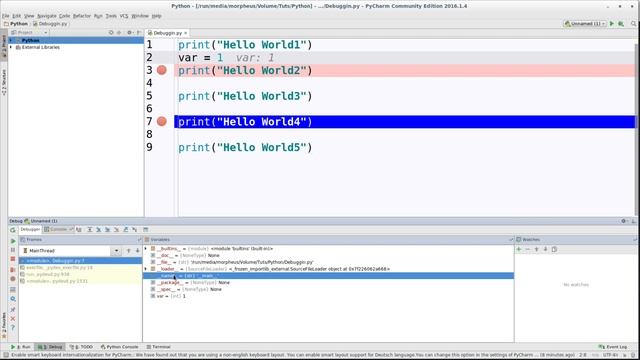Click the Duplicate Watch copy icon
Image resolution: width=640 pixels, height=360 pixels.
point(554,249)
